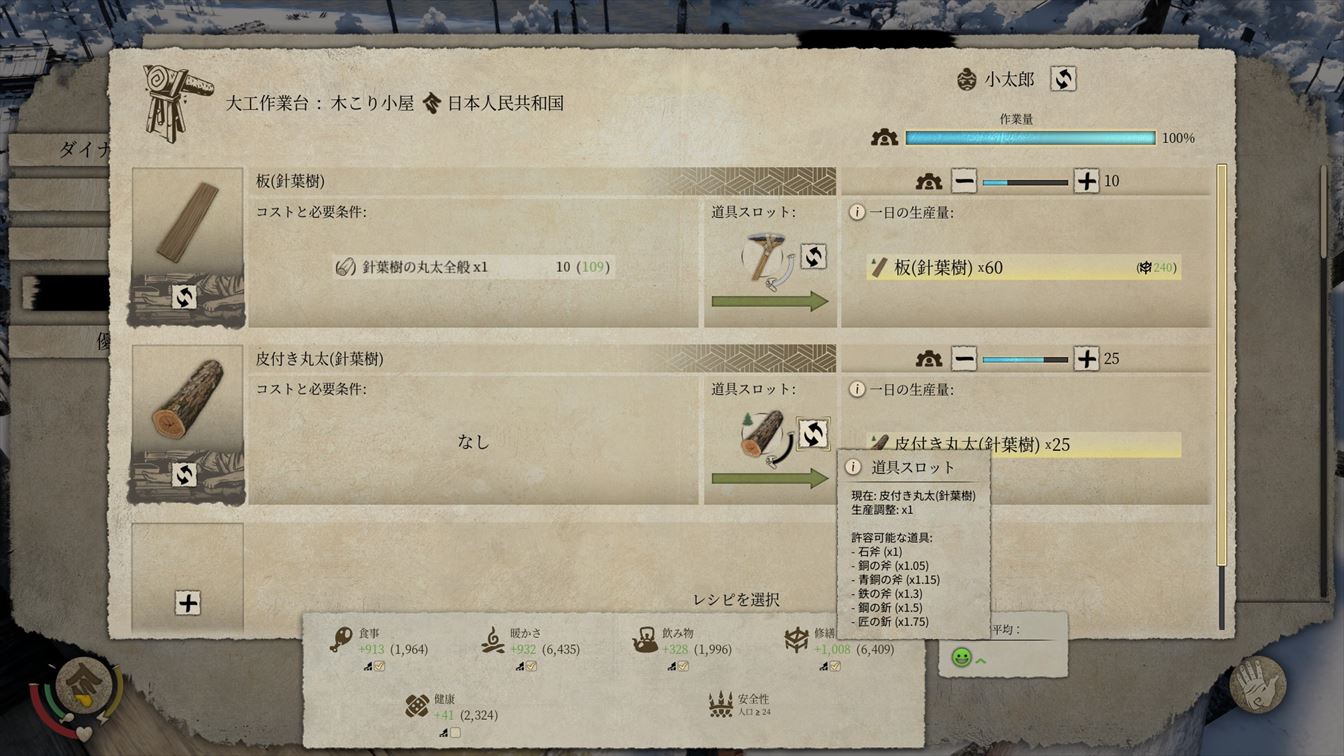Add a new recipe with the plus slot
Screen dimensions: 1344x756
(188, 603)
